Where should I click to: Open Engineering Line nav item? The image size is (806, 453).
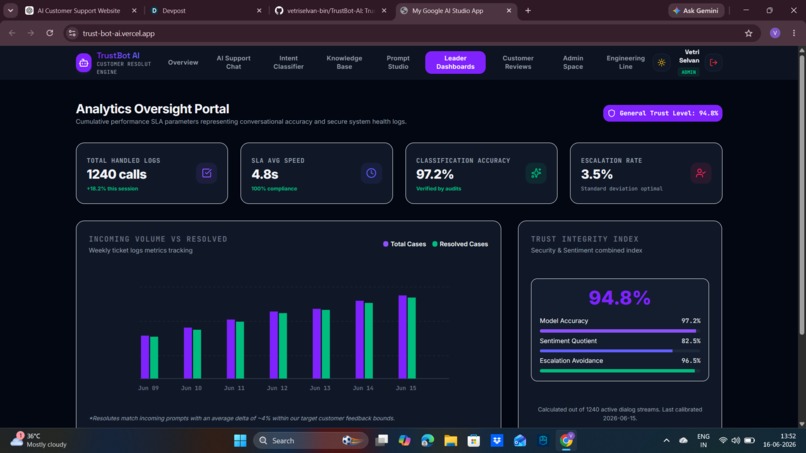pos(625,62)
